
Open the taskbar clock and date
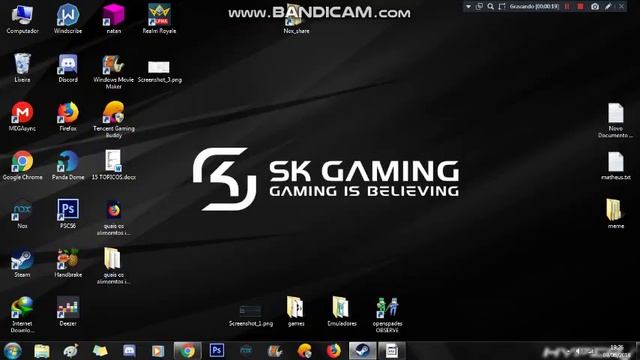click(x=616, y=351)
